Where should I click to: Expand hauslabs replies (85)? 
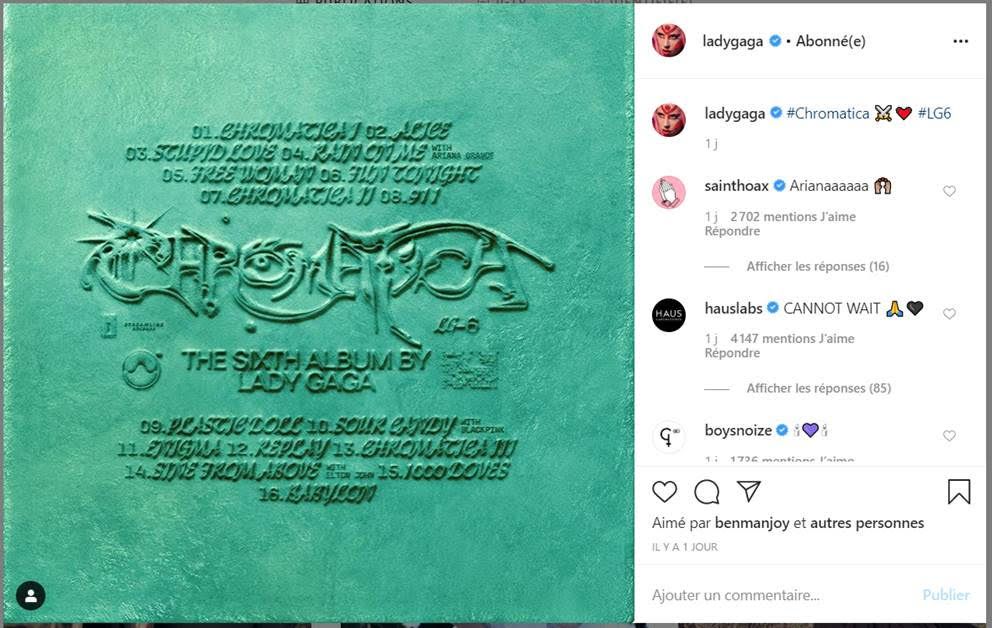tap(819, 388)
